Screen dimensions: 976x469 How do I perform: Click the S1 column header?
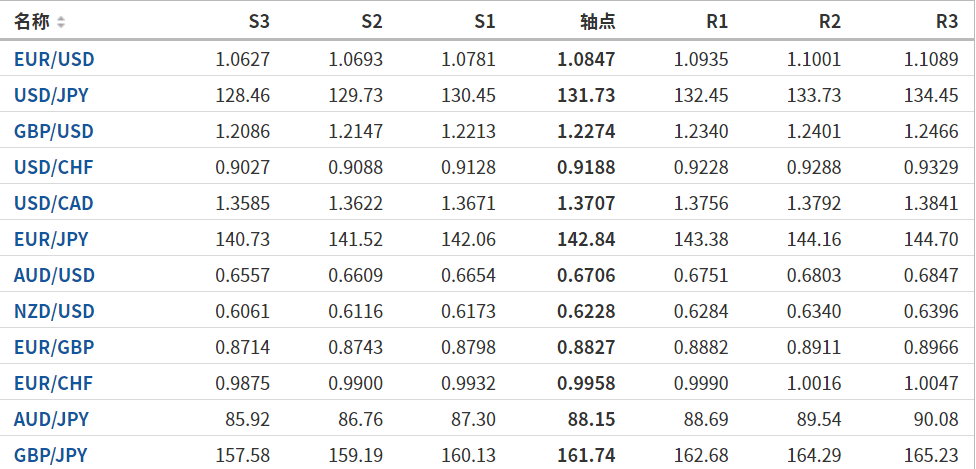point(484,21)
